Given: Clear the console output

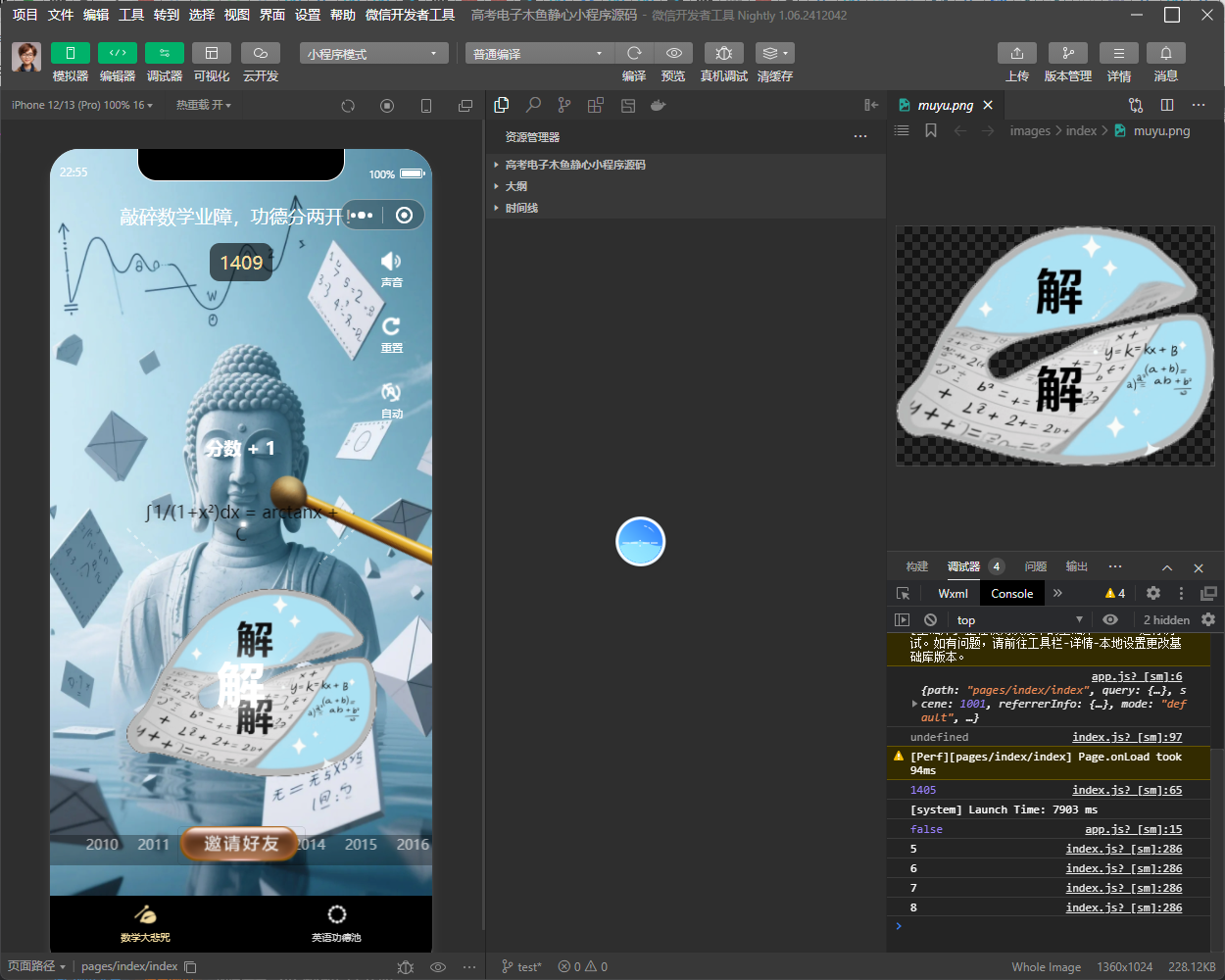Looking at the screenshot, I should click(x=930, y=619).
